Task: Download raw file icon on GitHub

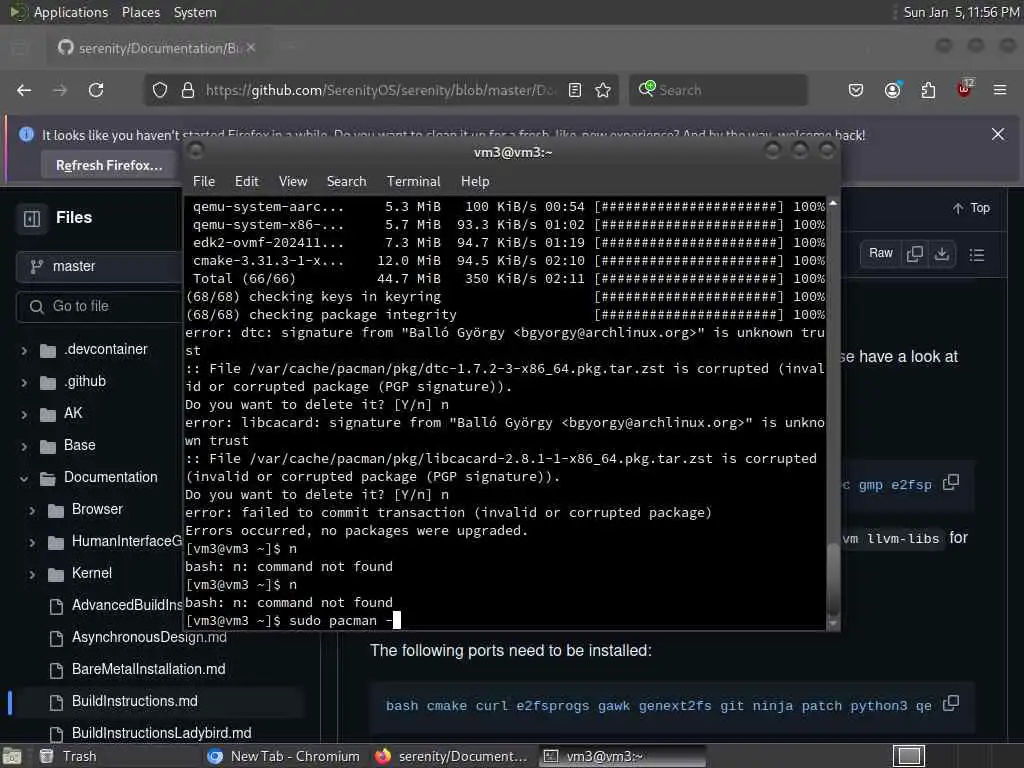Action: [x=942, y=253]
